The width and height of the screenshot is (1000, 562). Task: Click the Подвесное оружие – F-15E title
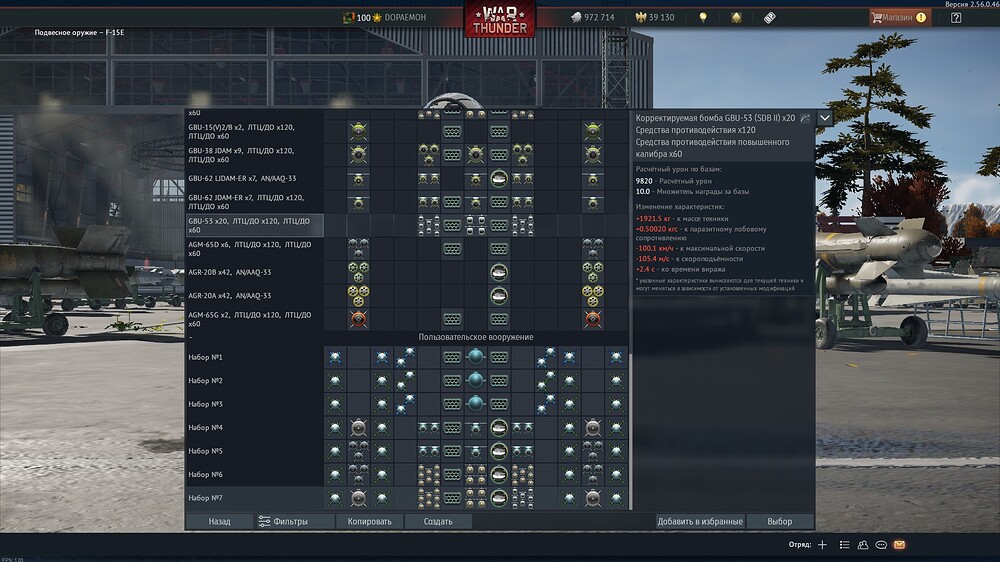79,33
